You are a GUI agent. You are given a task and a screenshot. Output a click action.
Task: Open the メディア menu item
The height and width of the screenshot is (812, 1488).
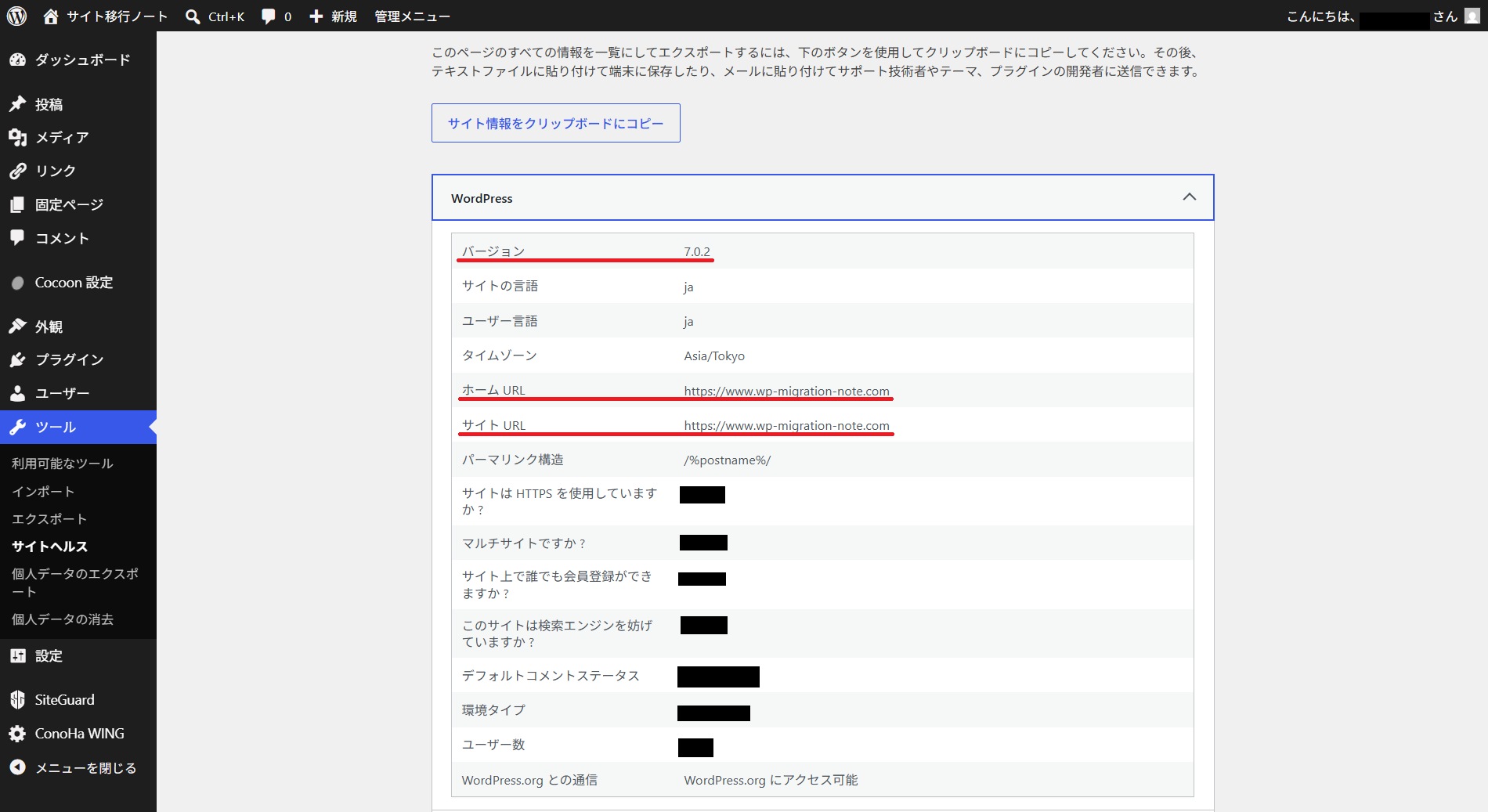[x=78, y=138]
